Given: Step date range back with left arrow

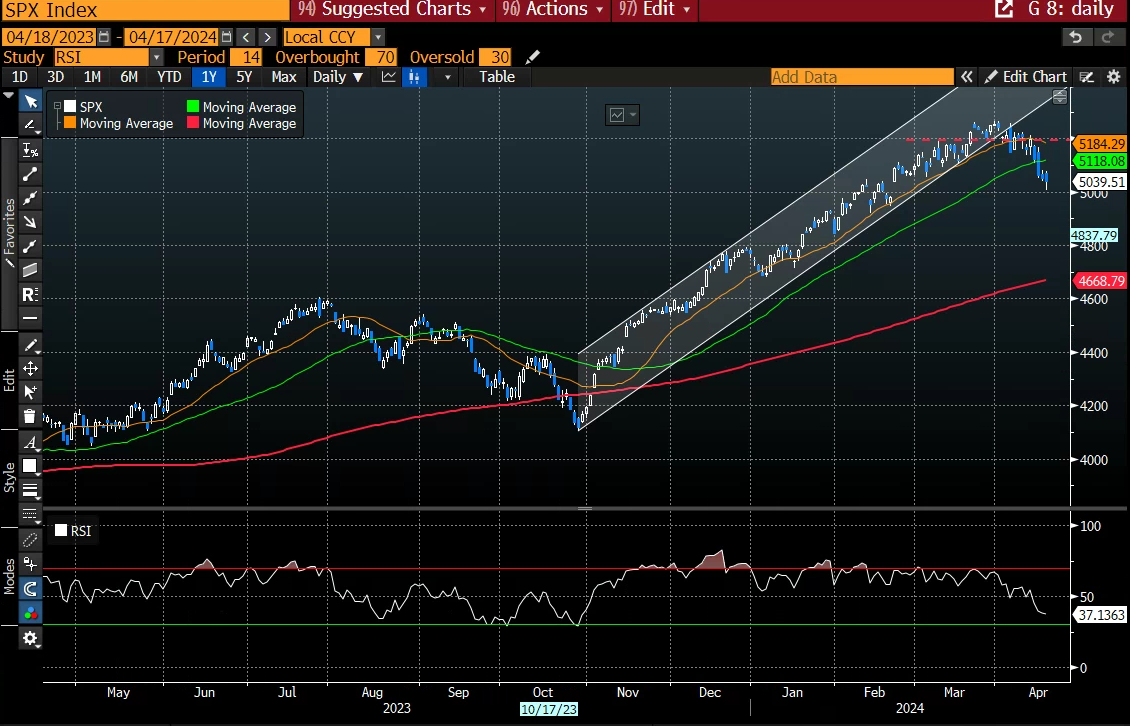Looking at the screenshot, I should [x=246, y=37].
